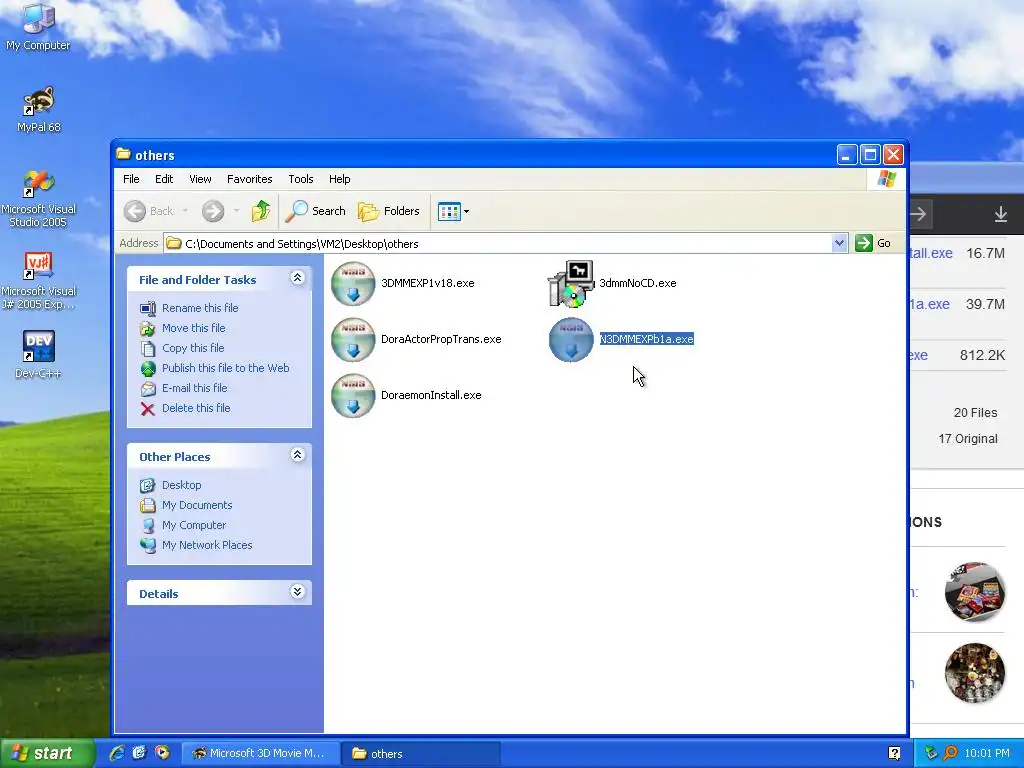
Task: Open Forward button history dropdown arrow
Action: click(x=236, y=211)
